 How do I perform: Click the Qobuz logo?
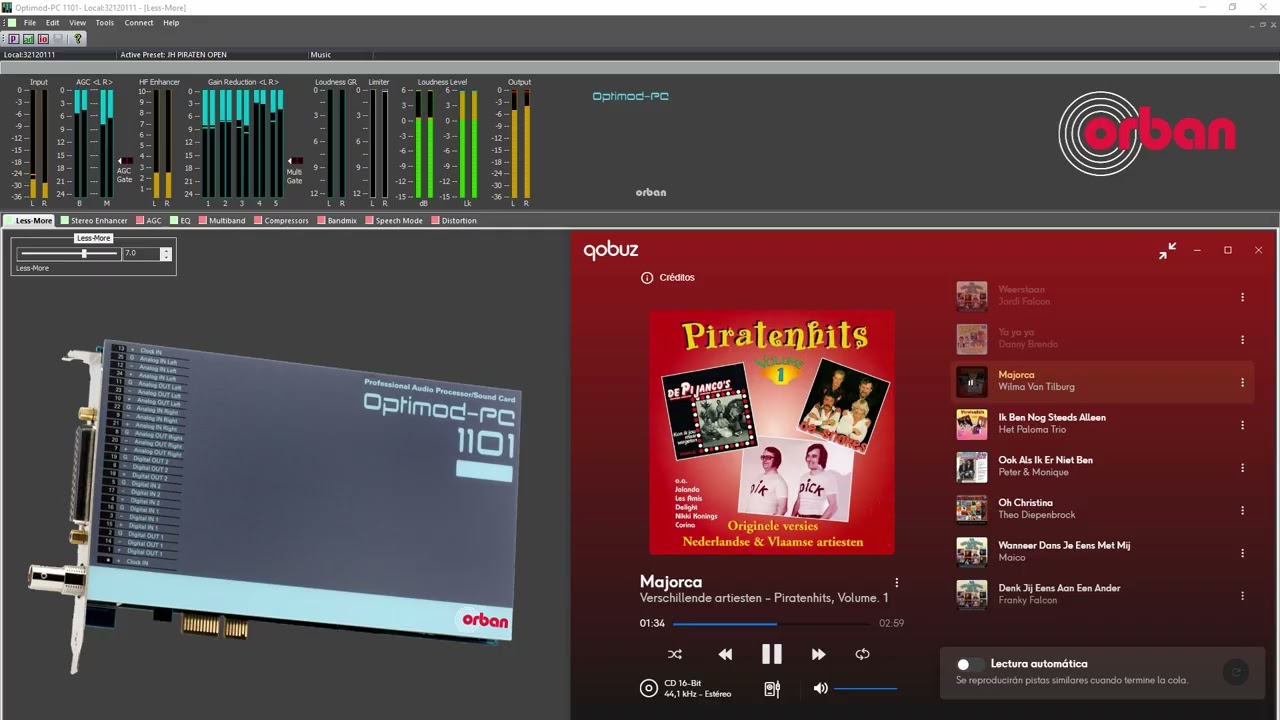tap(611, 251)
